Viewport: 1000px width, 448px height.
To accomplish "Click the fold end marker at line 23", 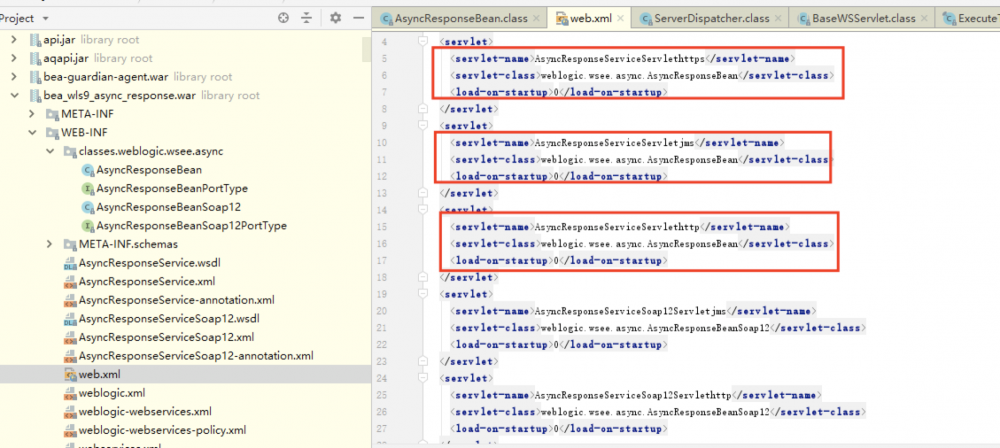I will 422,361.
